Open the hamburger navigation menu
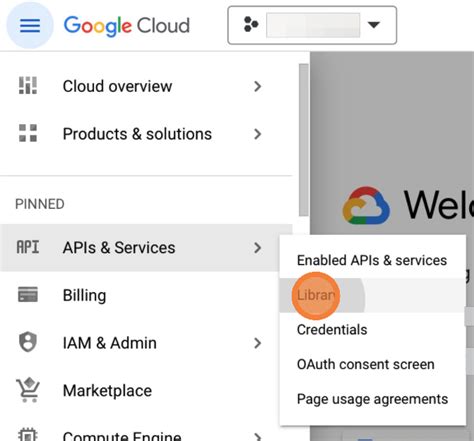Screen dimensions: 474x441 pos(30,26)
